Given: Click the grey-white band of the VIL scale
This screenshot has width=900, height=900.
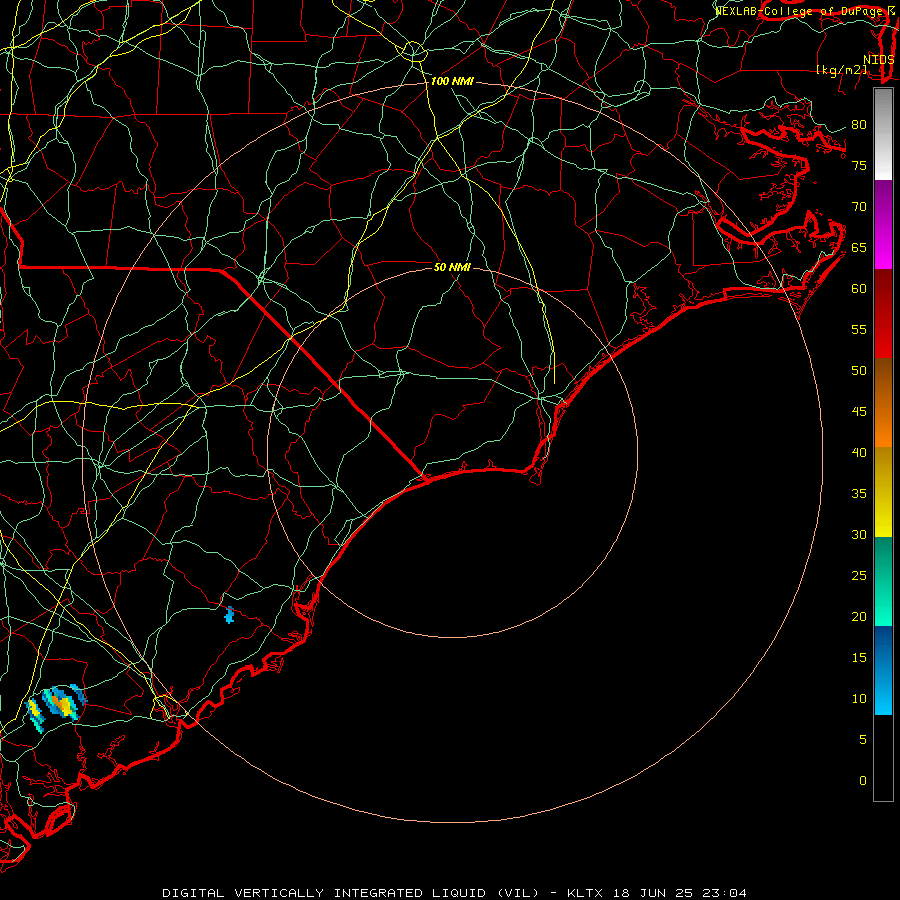Looking at the screenshot, I should (x=883, y=134).
